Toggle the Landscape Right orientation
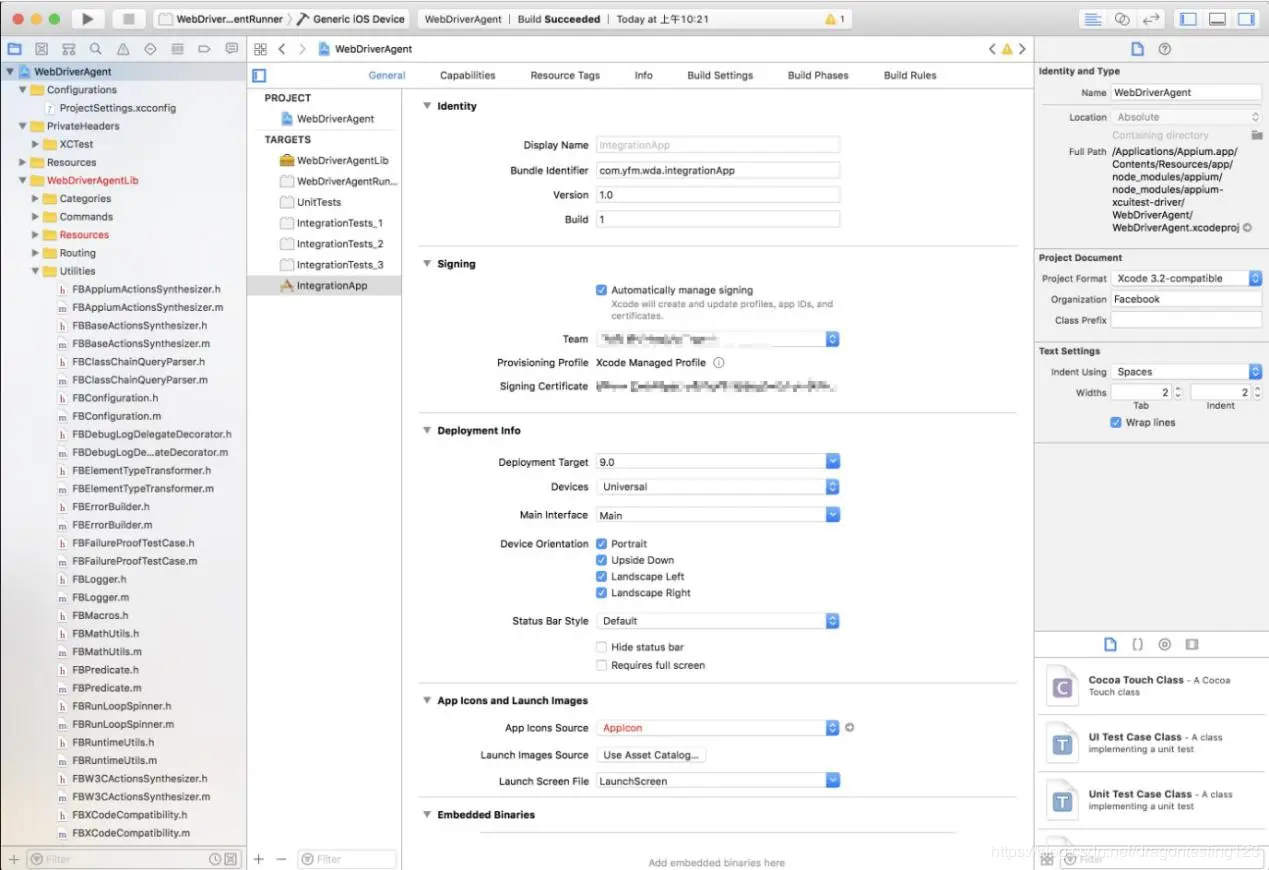The height and width of the screenshot is (870, 1269). click(601, 593)
